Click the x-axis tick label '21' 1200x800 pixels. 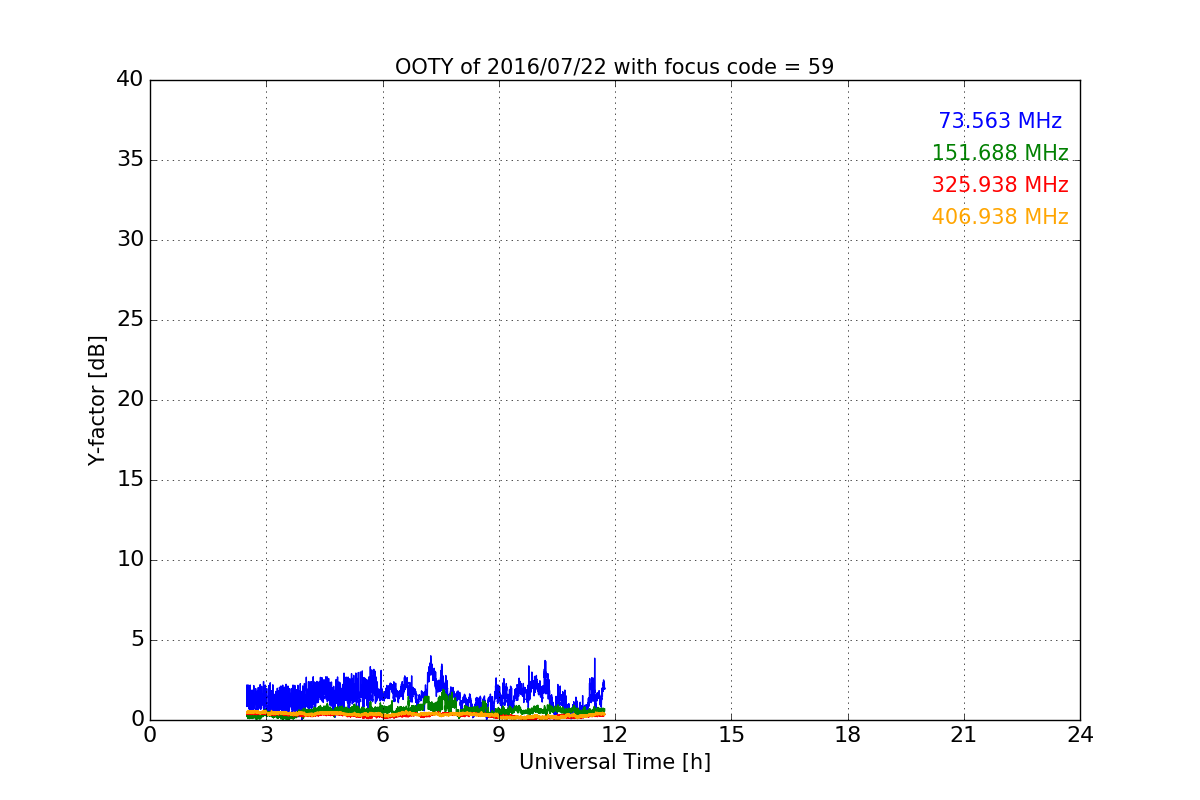pyautogui.click(x=964, y=735)
